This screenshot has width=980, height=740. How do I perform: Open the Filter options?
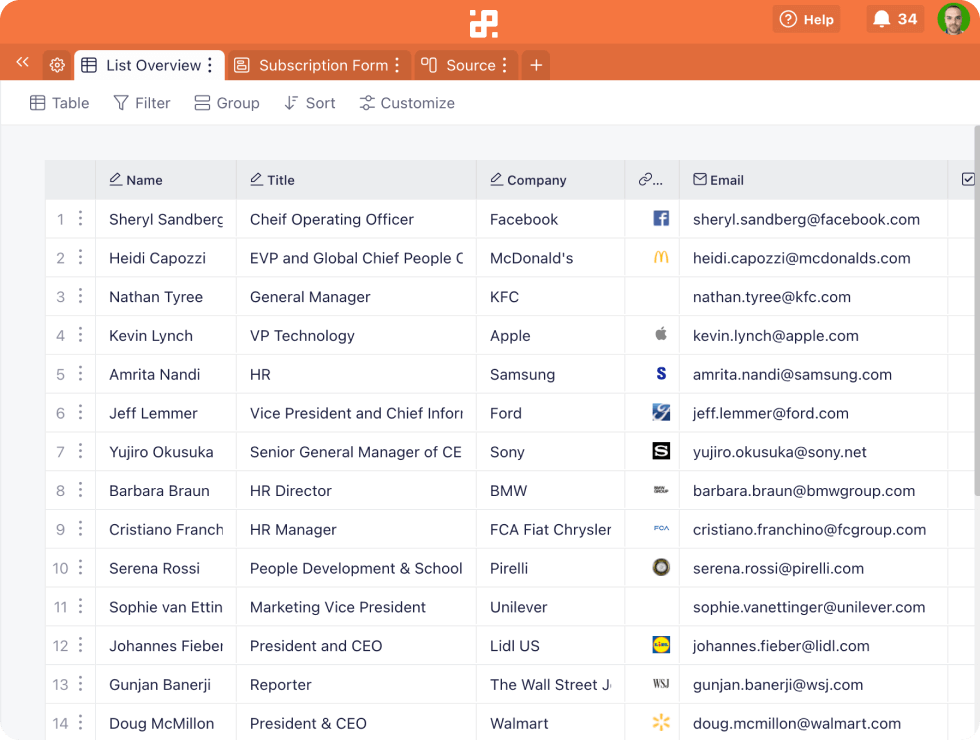(142, 103)
